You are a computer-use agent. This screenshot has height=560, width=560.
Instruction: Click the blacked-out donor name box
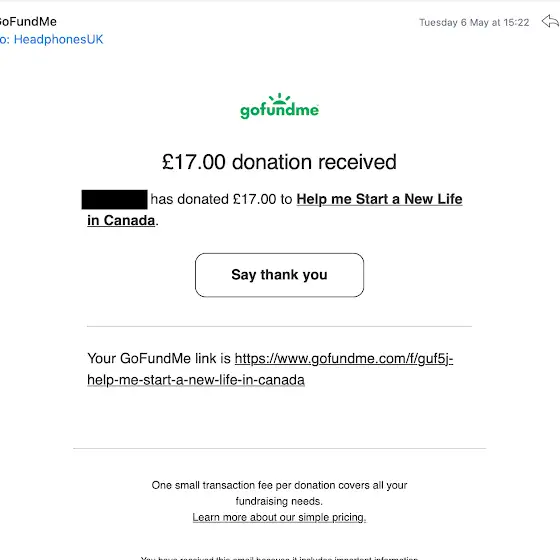[114, 200]
